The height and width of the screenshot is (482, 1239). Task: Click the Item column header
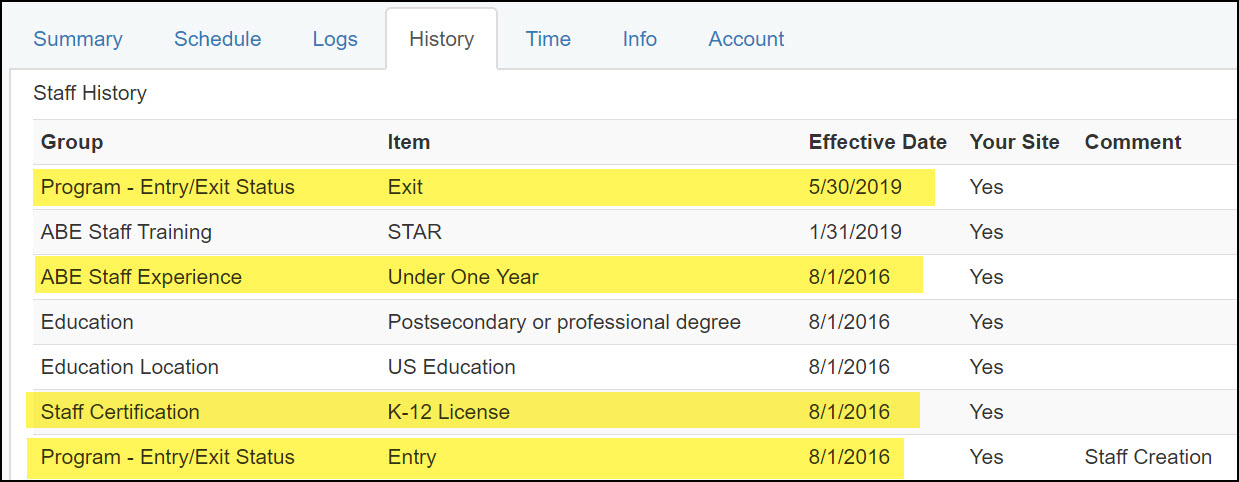coord(409,142)
